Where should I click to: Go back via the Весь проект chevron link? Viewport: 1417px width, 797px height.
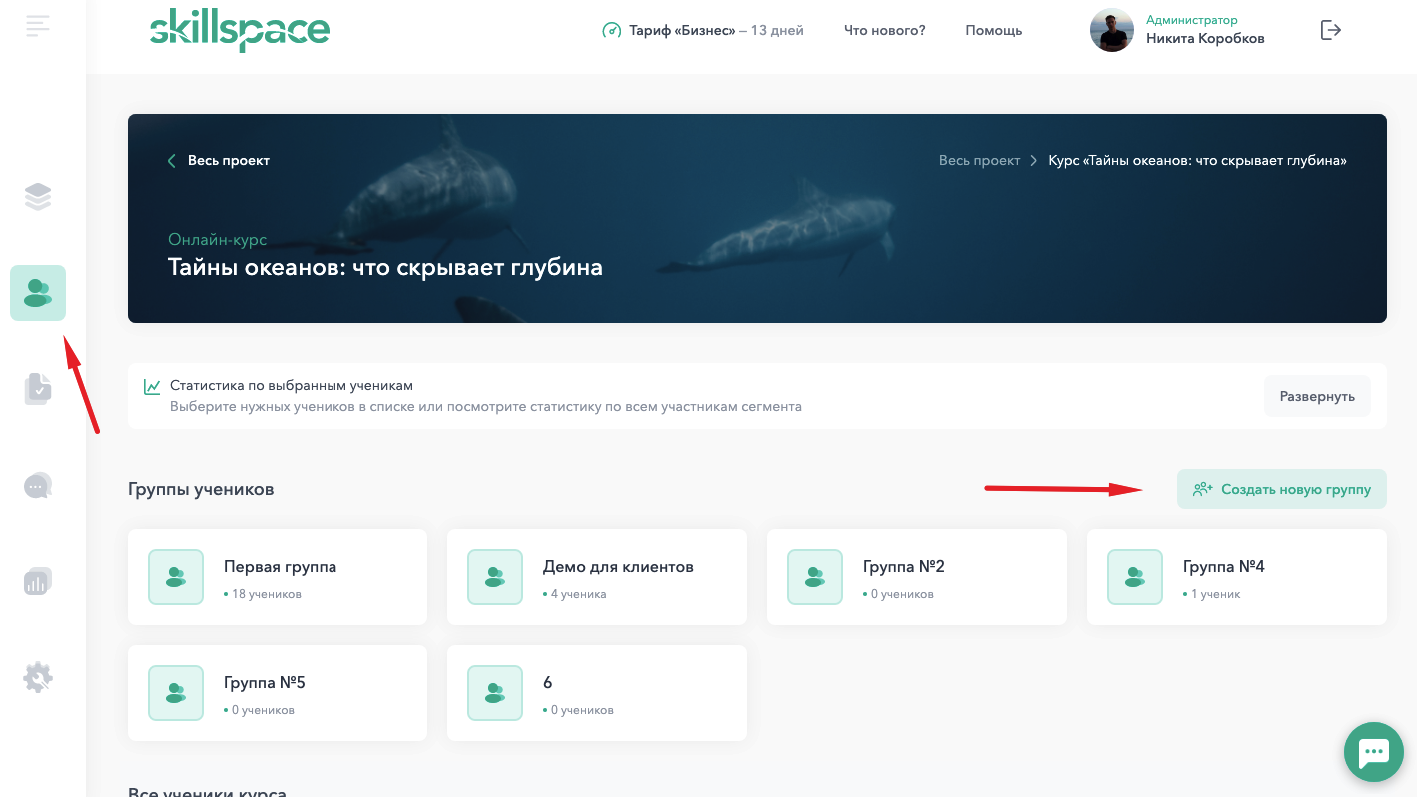pyautogui.click(x=219, y=160)
